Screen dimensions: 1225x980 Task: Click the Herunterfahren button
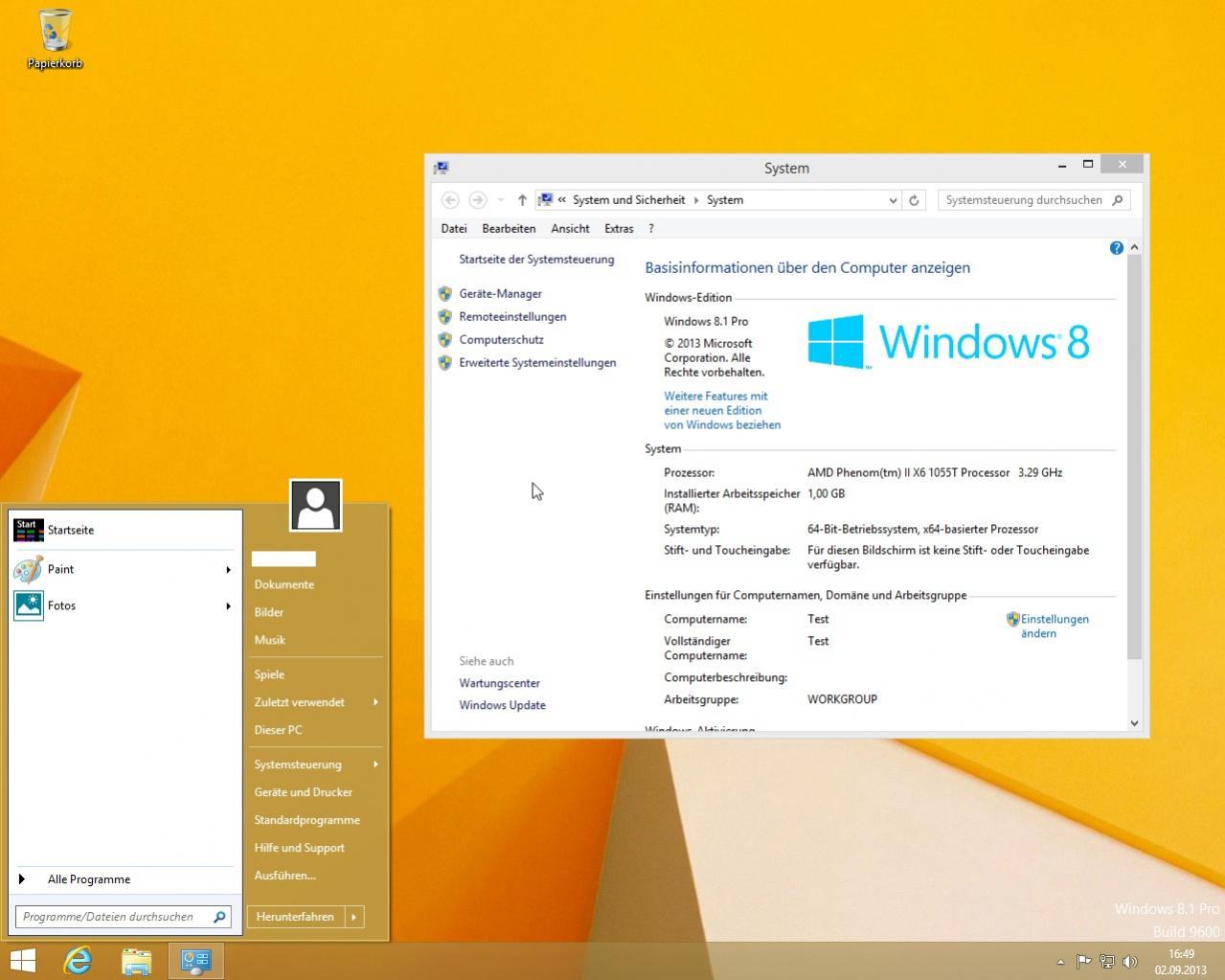pos(295,917)
